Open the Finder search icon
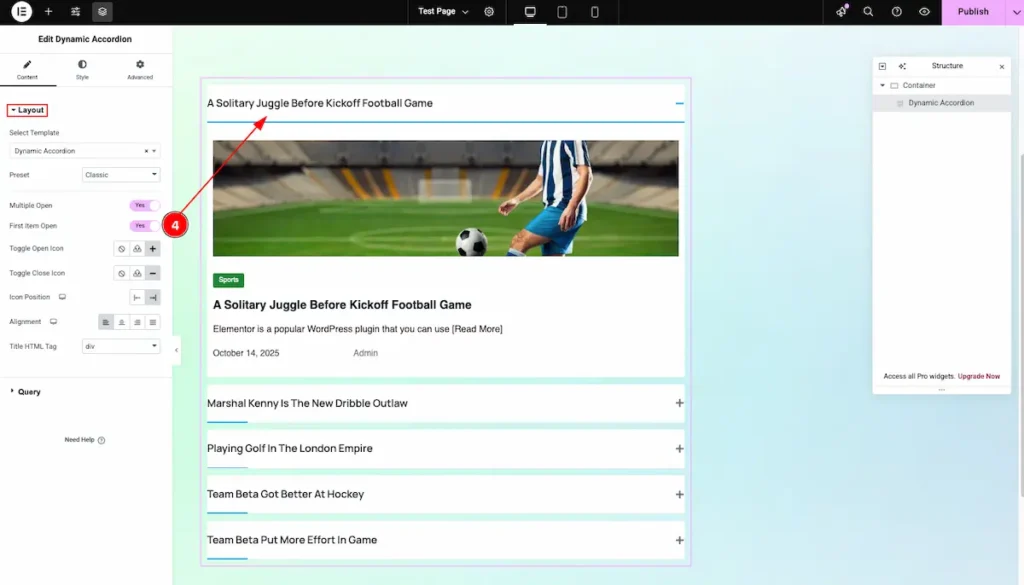1024x585 pixels. click(x=868, y=12)
